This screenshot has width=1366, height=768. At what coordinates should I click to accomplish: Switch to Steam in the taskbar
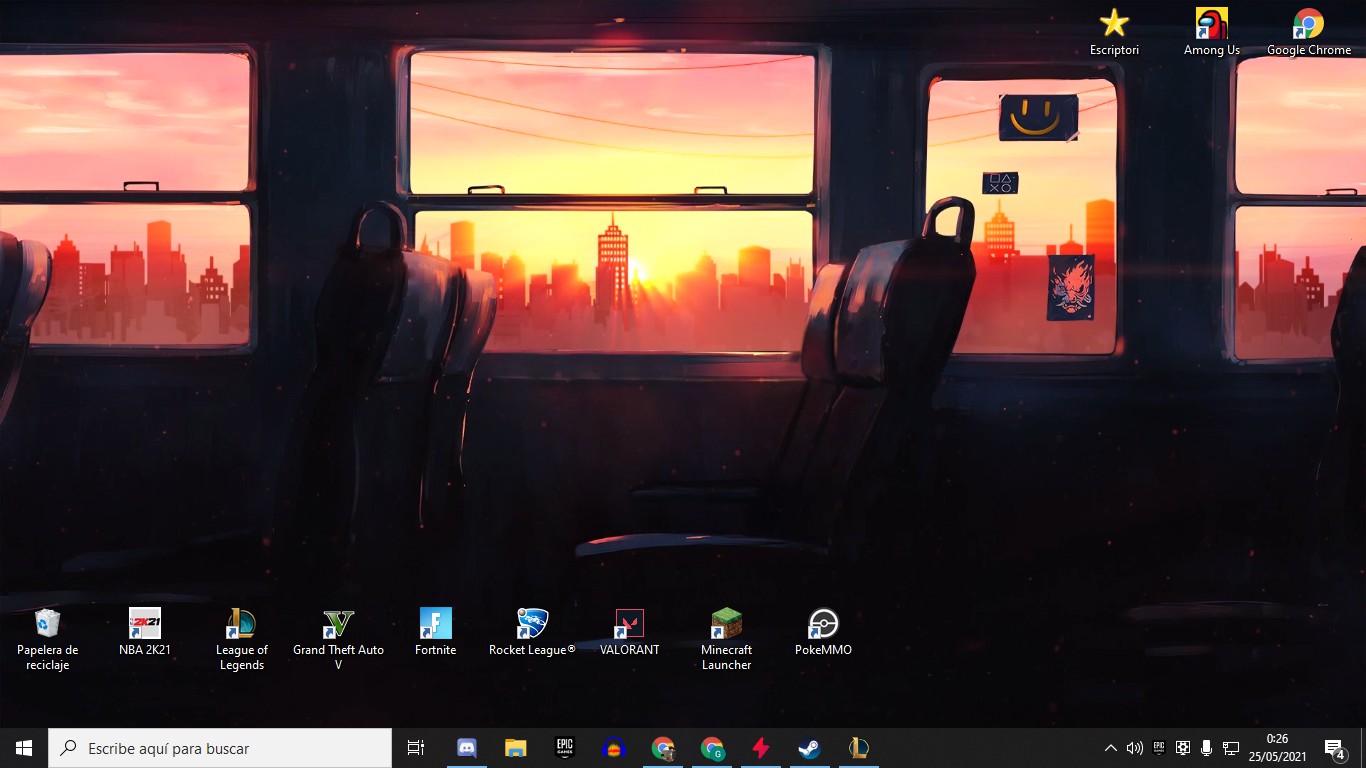coord(810,748)
